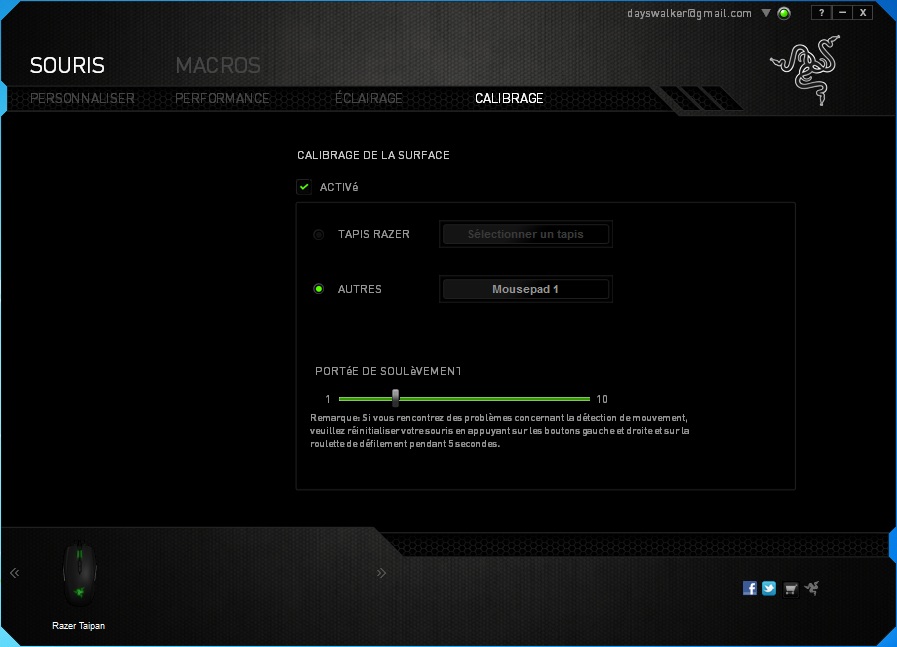This screenshot has width=897, height=647.
Task: Minimize the Razer Synapse window
Action: pos(842,13)
